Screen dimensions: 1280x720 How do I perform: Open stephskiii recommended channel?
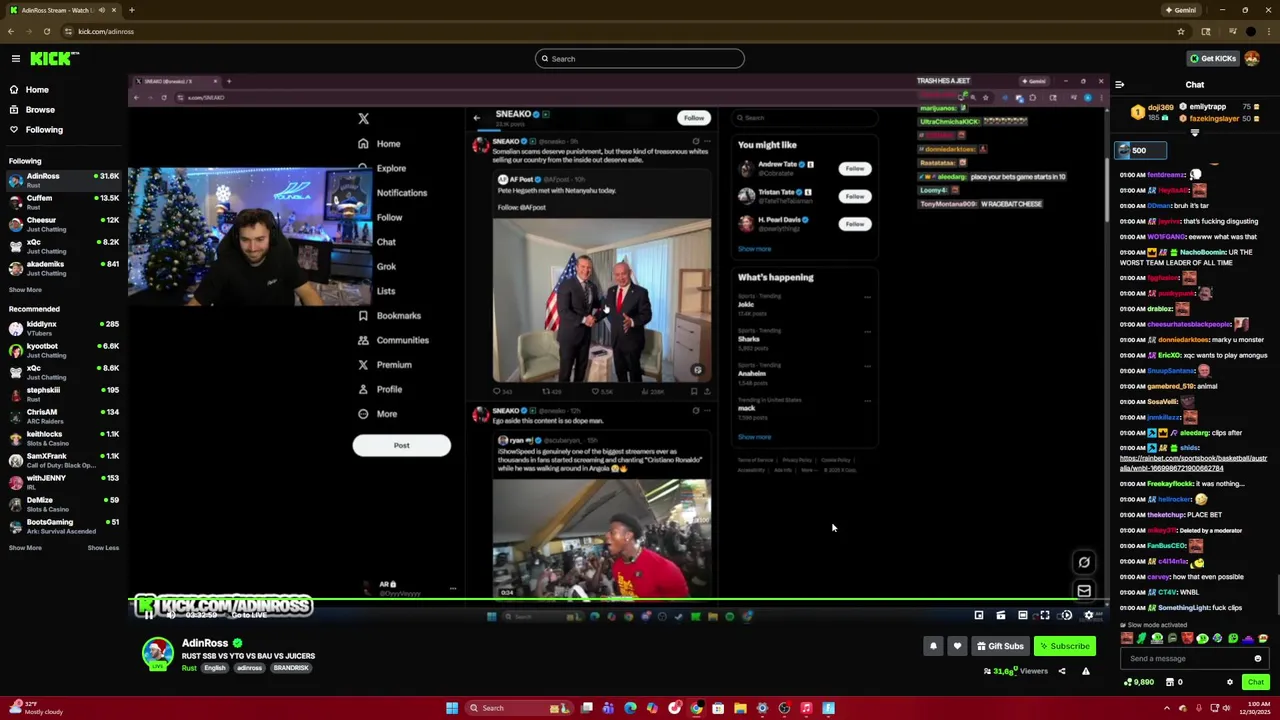click(62, 394)
